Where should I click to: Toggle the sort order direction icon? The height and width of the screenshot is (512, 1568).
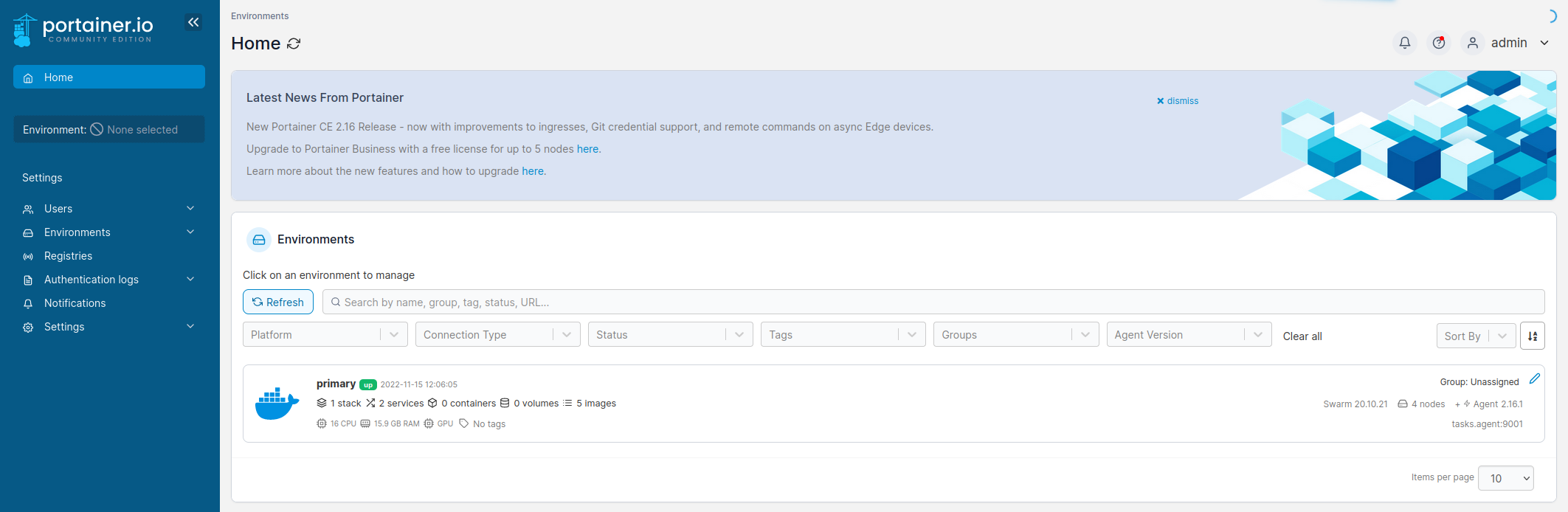pos(1533,336)
